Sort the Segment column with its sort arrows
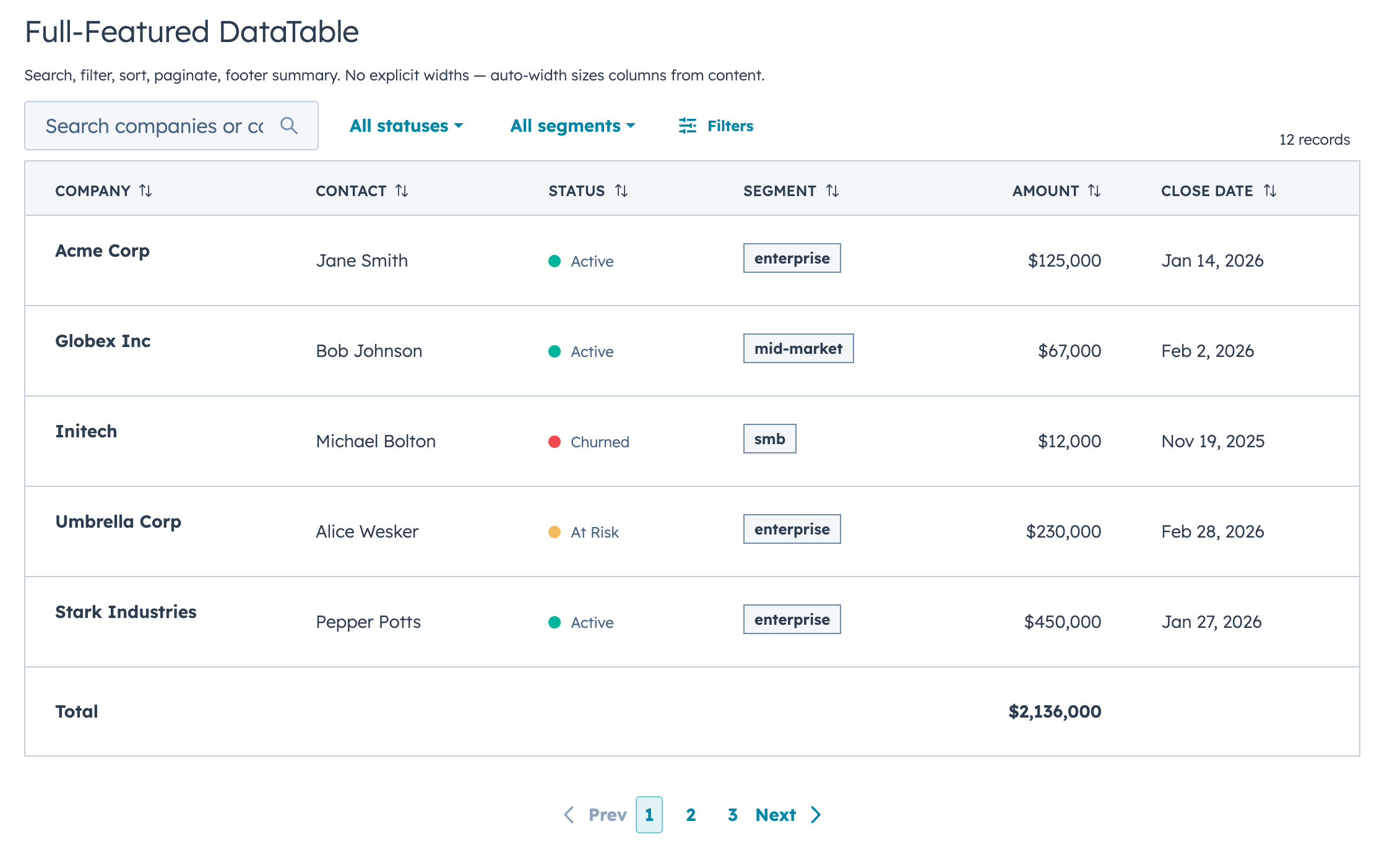 833,191
